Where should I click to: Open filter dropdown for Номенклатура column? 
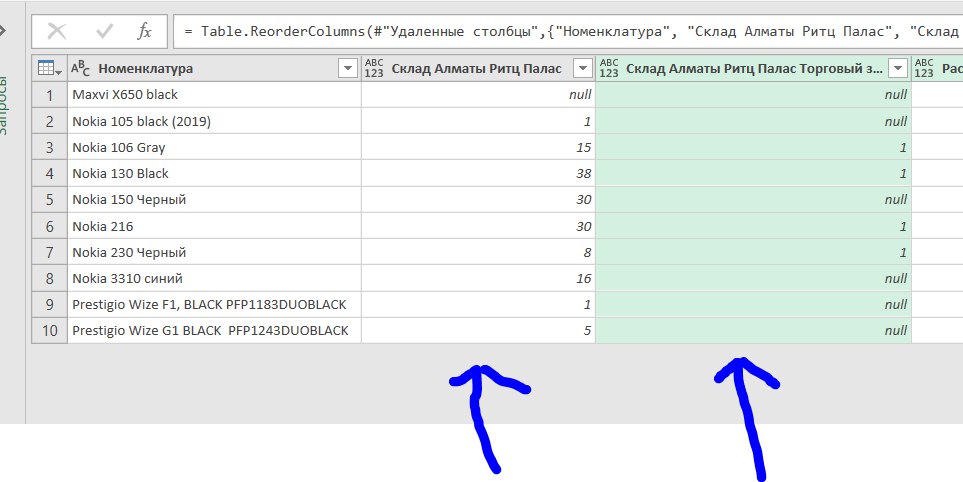[348, 69]
